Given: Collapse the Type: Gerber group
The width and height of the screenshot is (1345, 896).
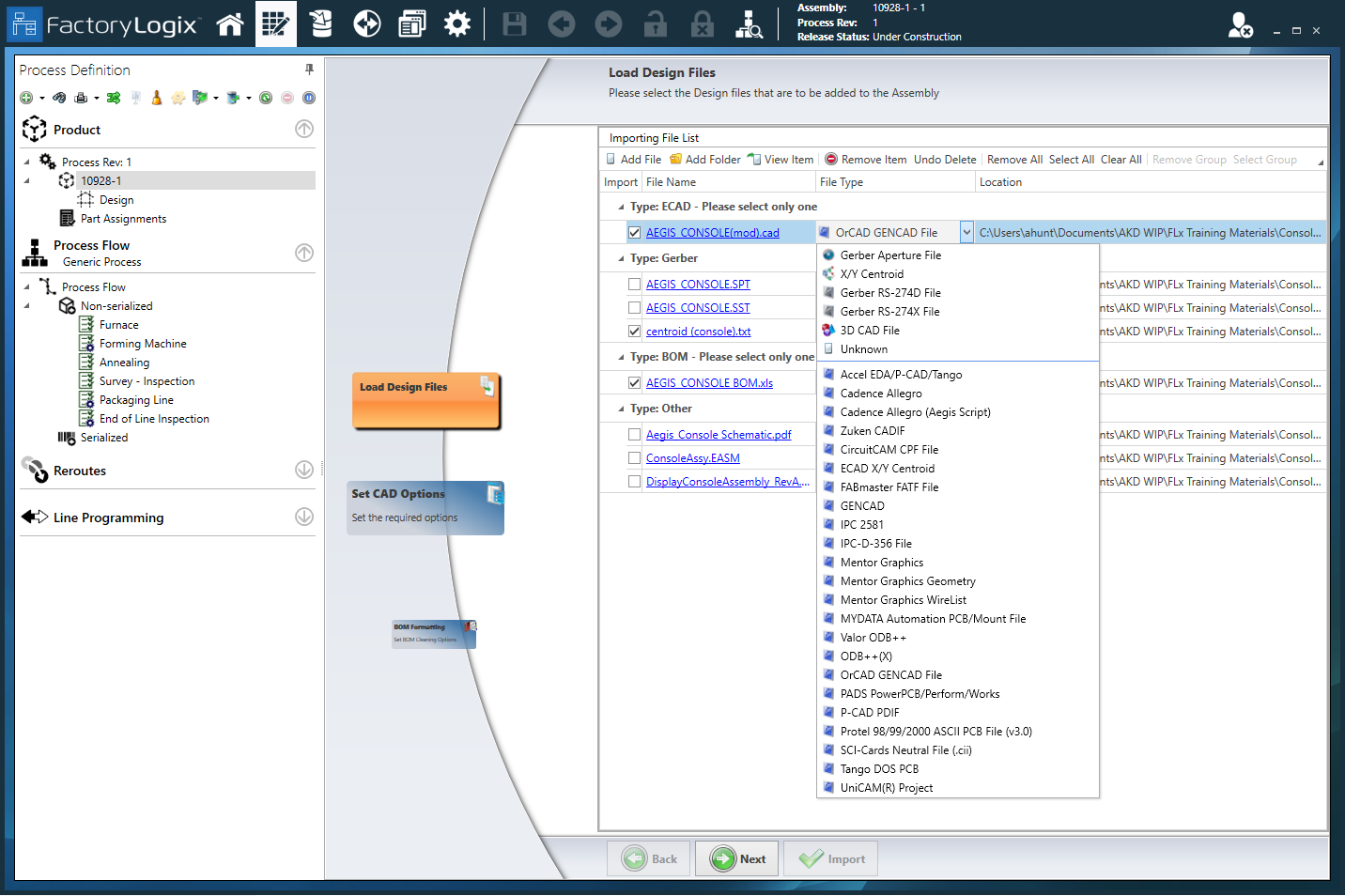Looking at the screenshot, I should 621,258.
